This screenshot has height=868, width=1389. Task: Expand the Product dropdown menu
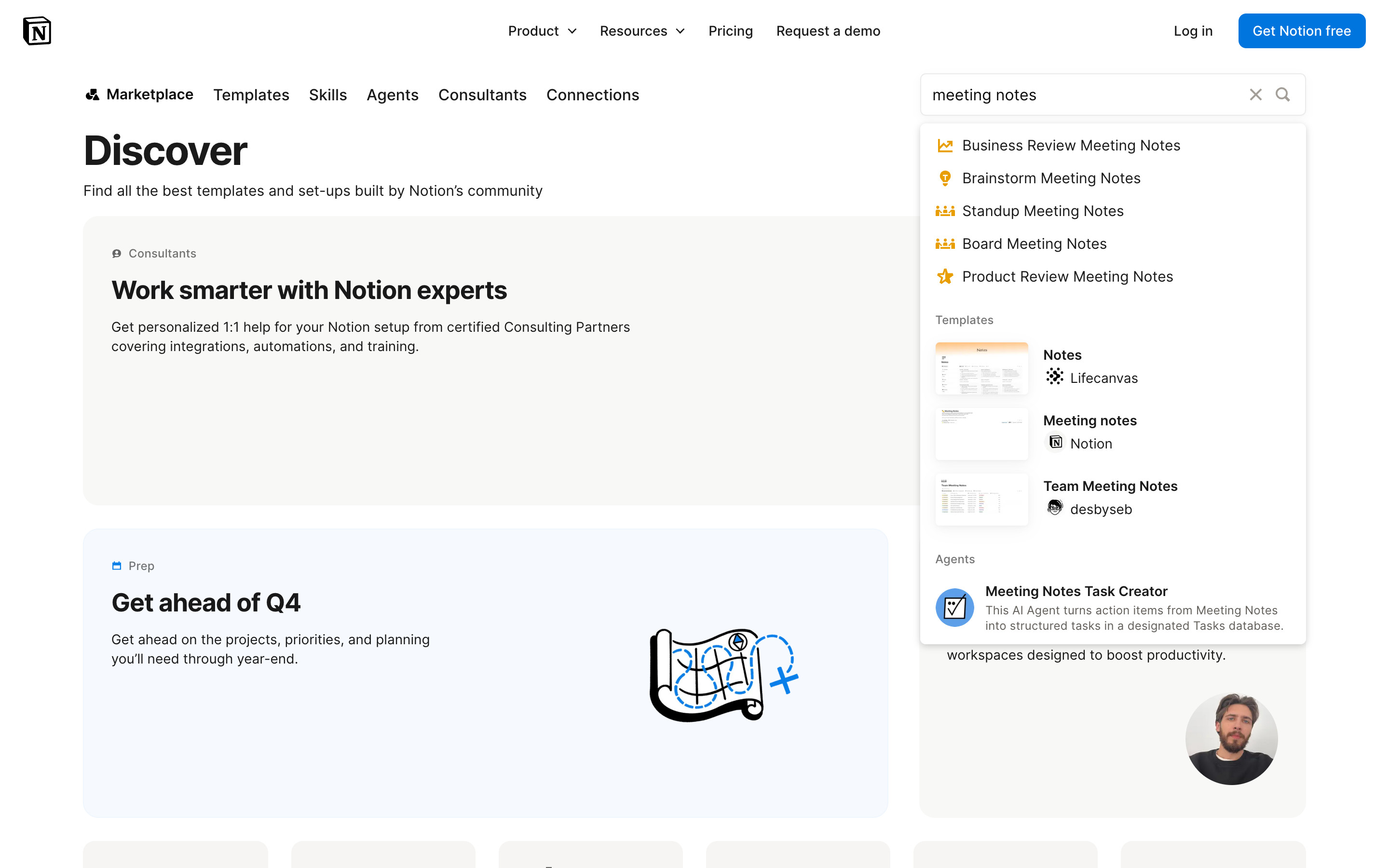pyautogui.click(x=543, y=31)
